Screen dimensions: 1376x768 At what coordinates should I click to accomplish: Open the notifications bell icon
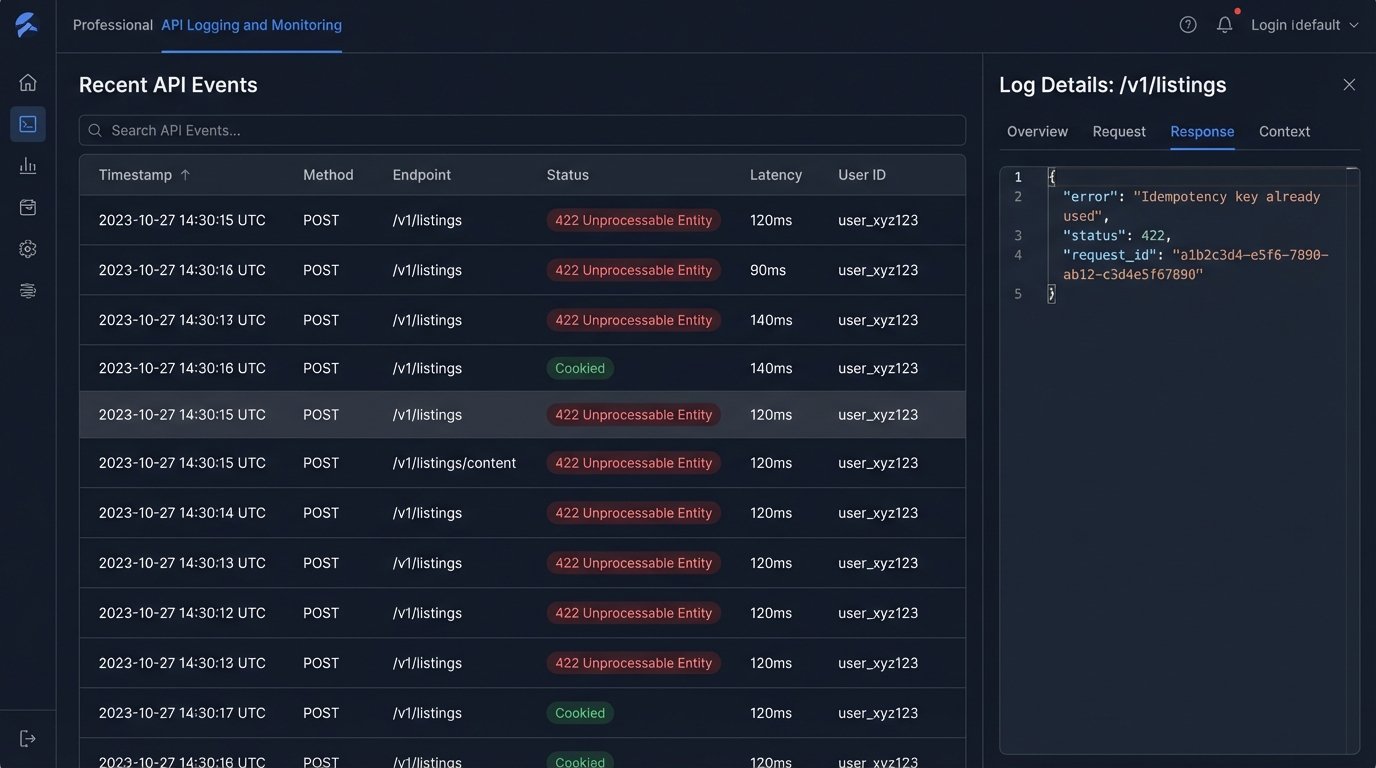point(1224,25)
